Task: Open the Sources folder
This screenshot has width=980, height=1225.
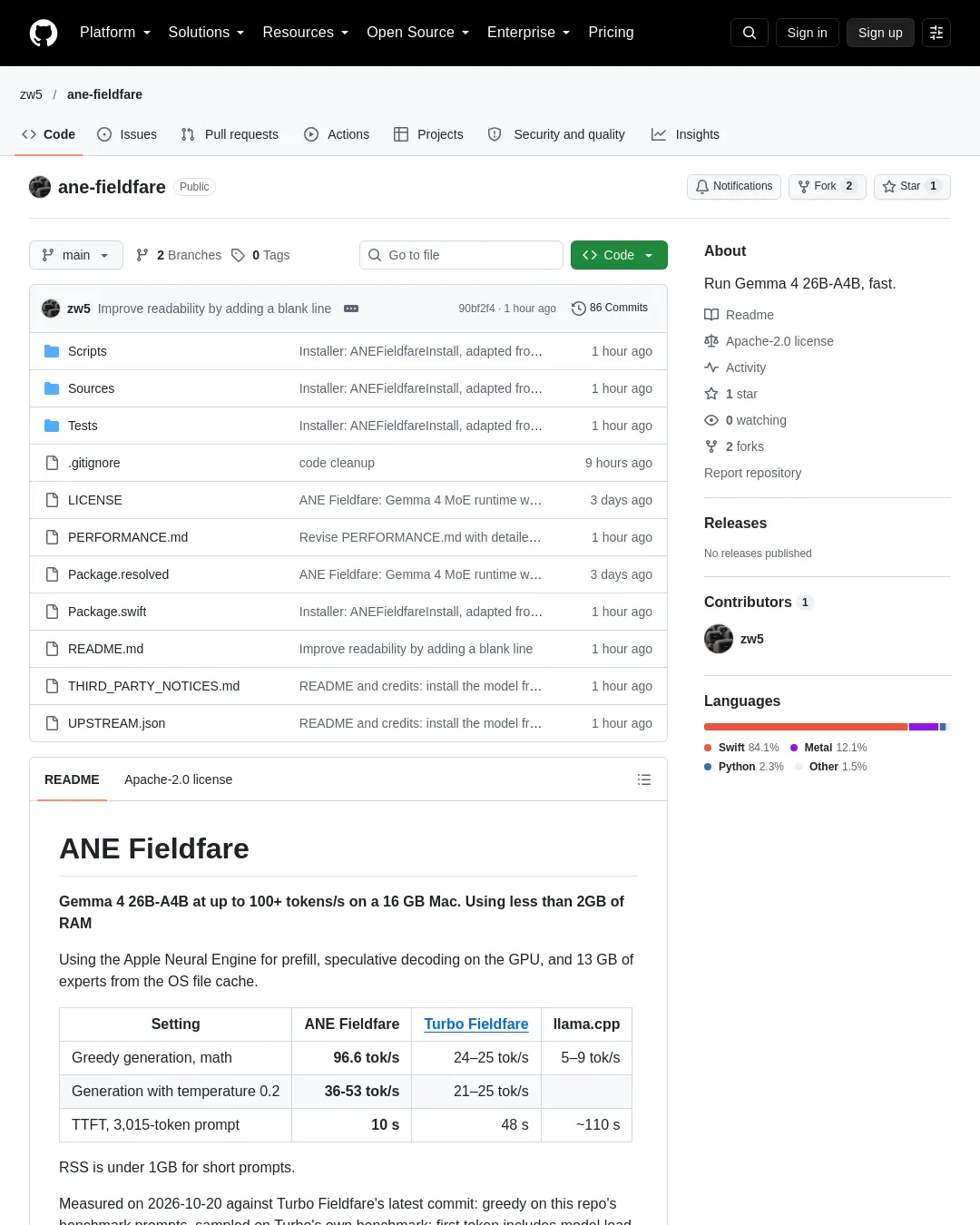Action: point(91,388)
